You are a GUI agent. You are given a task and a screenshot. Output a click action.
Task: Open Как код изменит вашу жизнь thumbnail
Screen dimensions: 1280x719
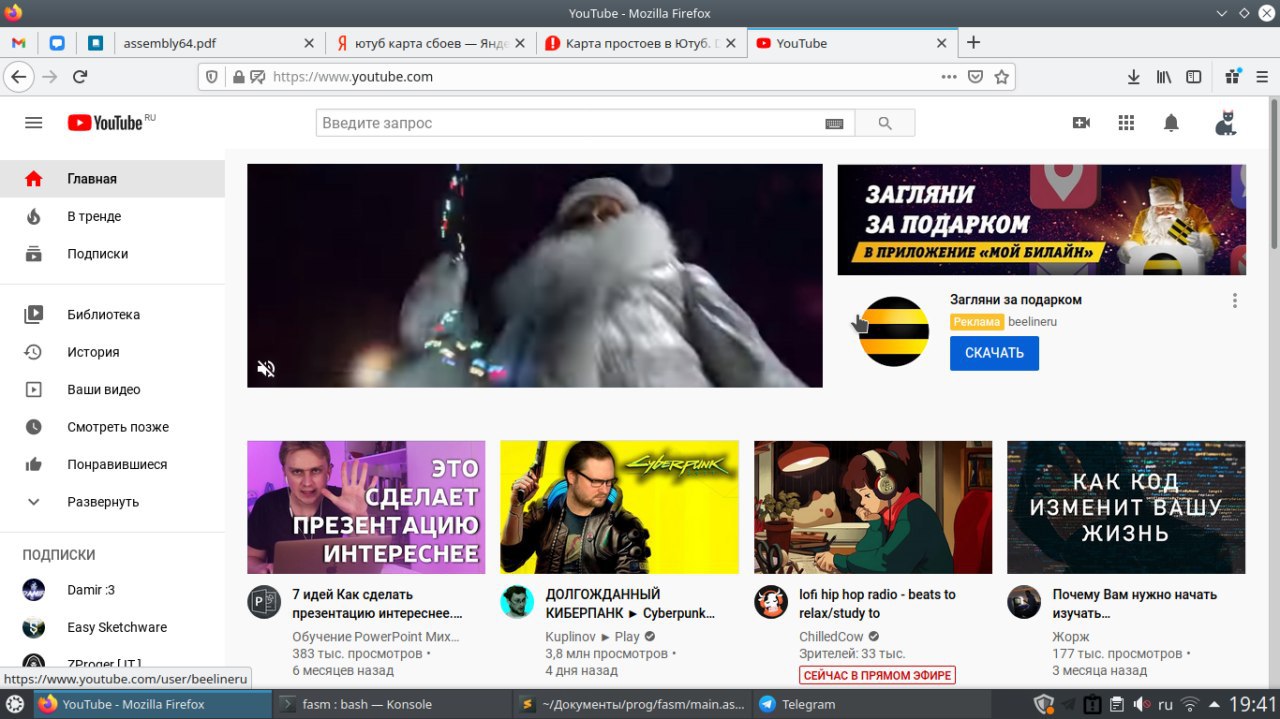coord(1126,507)
